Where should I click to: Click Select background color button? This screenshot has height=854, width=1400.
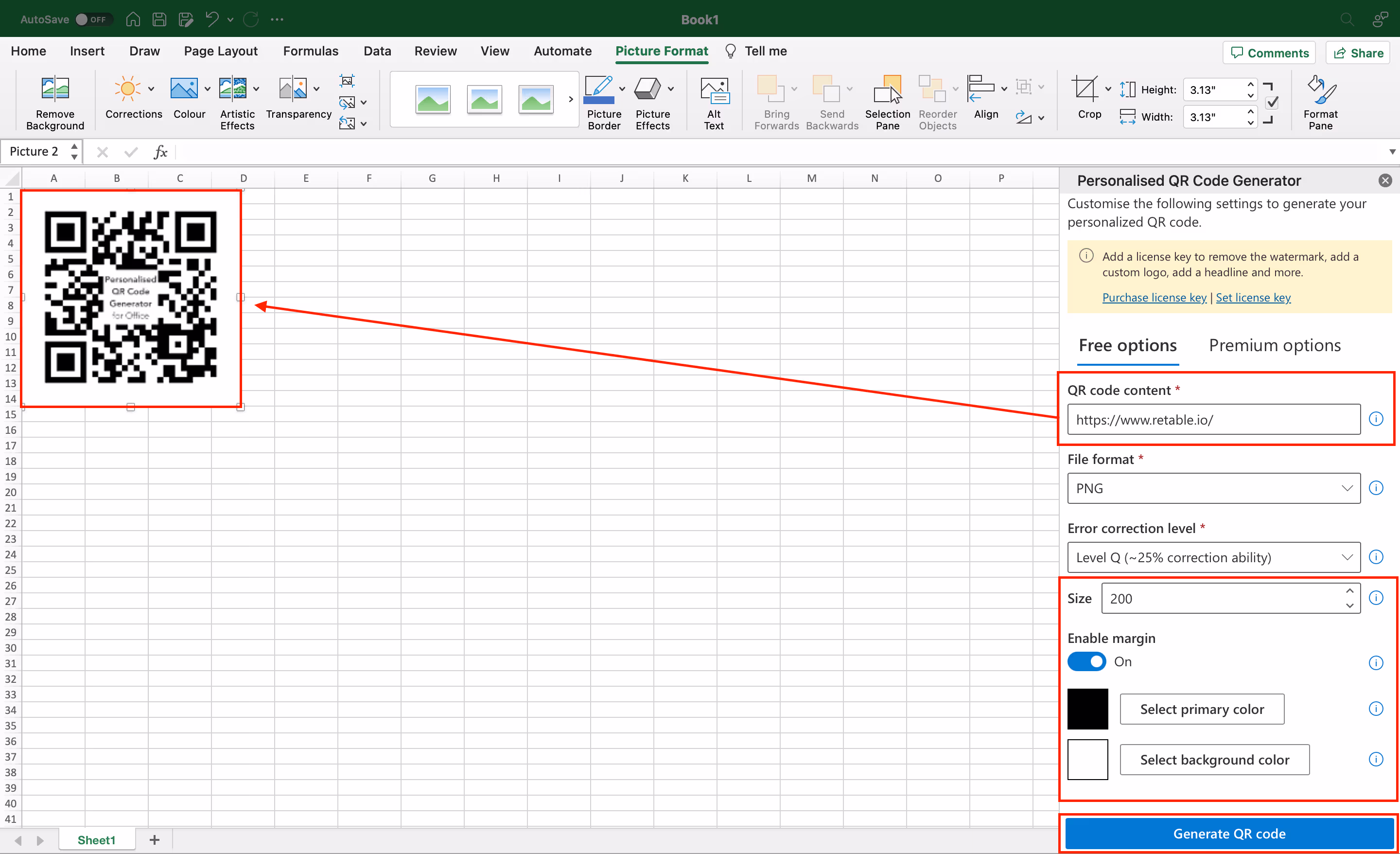(x=1214, y=760)
